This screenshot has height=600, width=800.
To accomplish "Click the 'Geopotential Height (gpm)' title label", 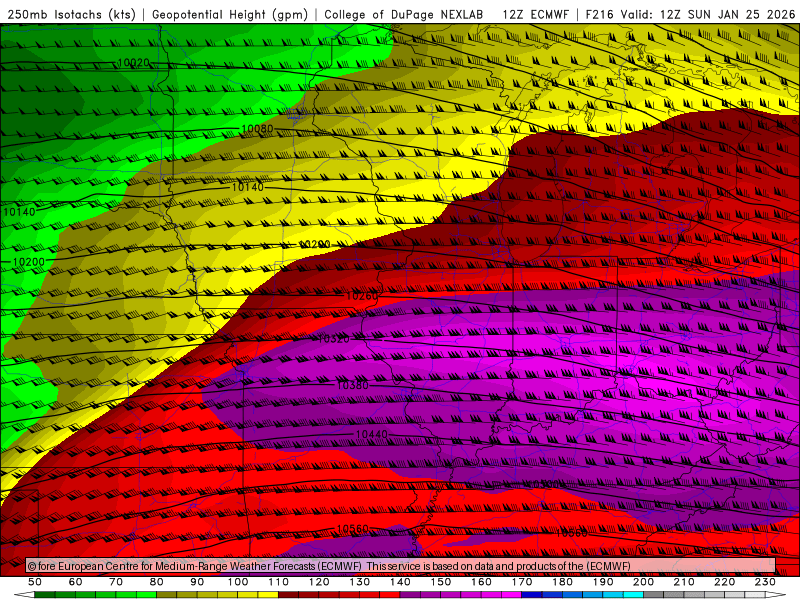I will 230,14.
